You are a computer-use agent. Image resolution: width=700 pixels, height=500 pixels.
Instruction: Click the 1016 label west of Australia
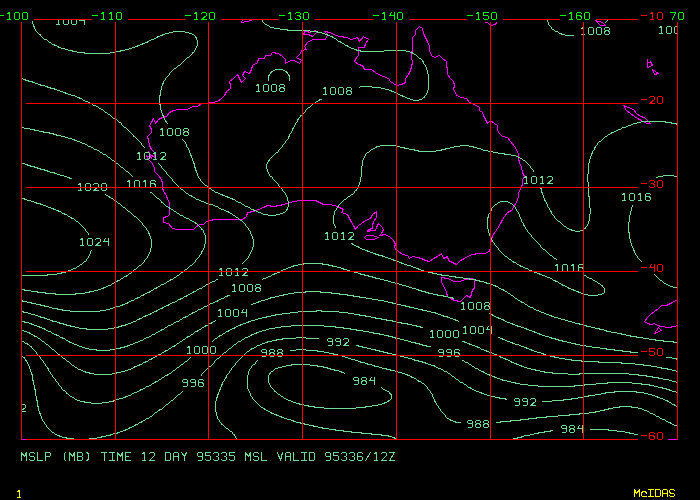[x=141, y=184]
